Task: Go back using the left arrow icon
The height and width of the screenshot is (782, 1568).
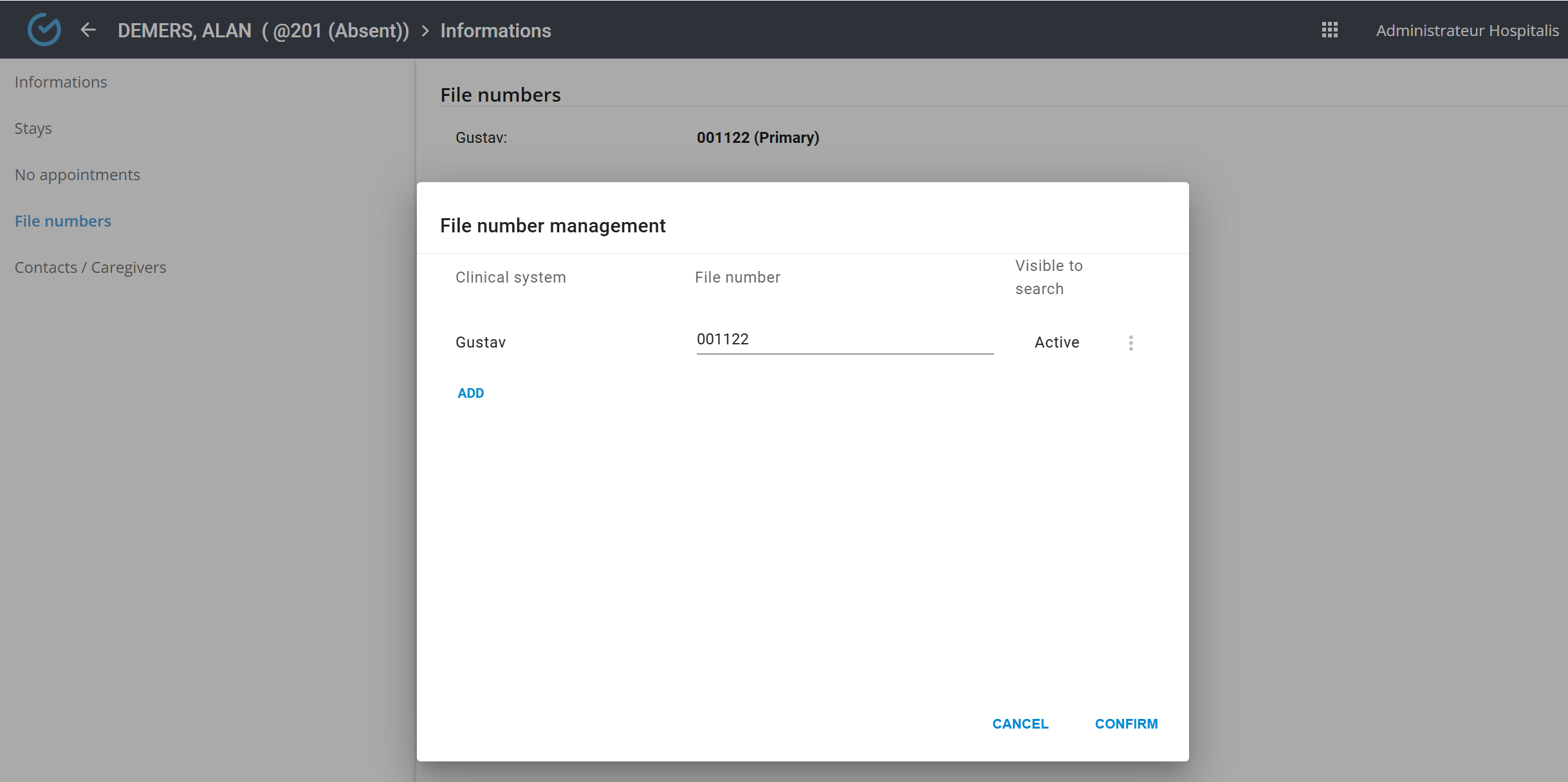Action: [88, 30]
